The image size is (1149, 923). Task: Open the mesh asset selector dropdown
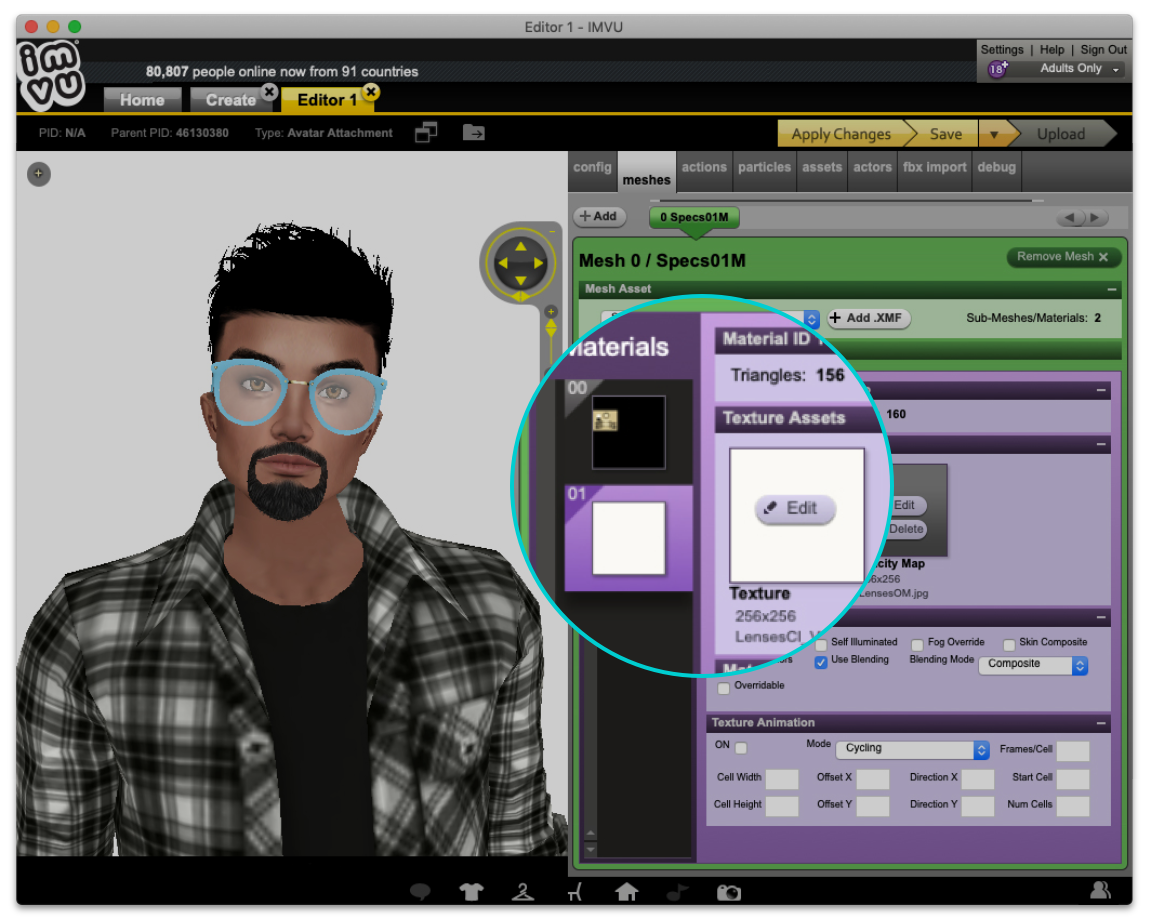click(x=811, y=319)
